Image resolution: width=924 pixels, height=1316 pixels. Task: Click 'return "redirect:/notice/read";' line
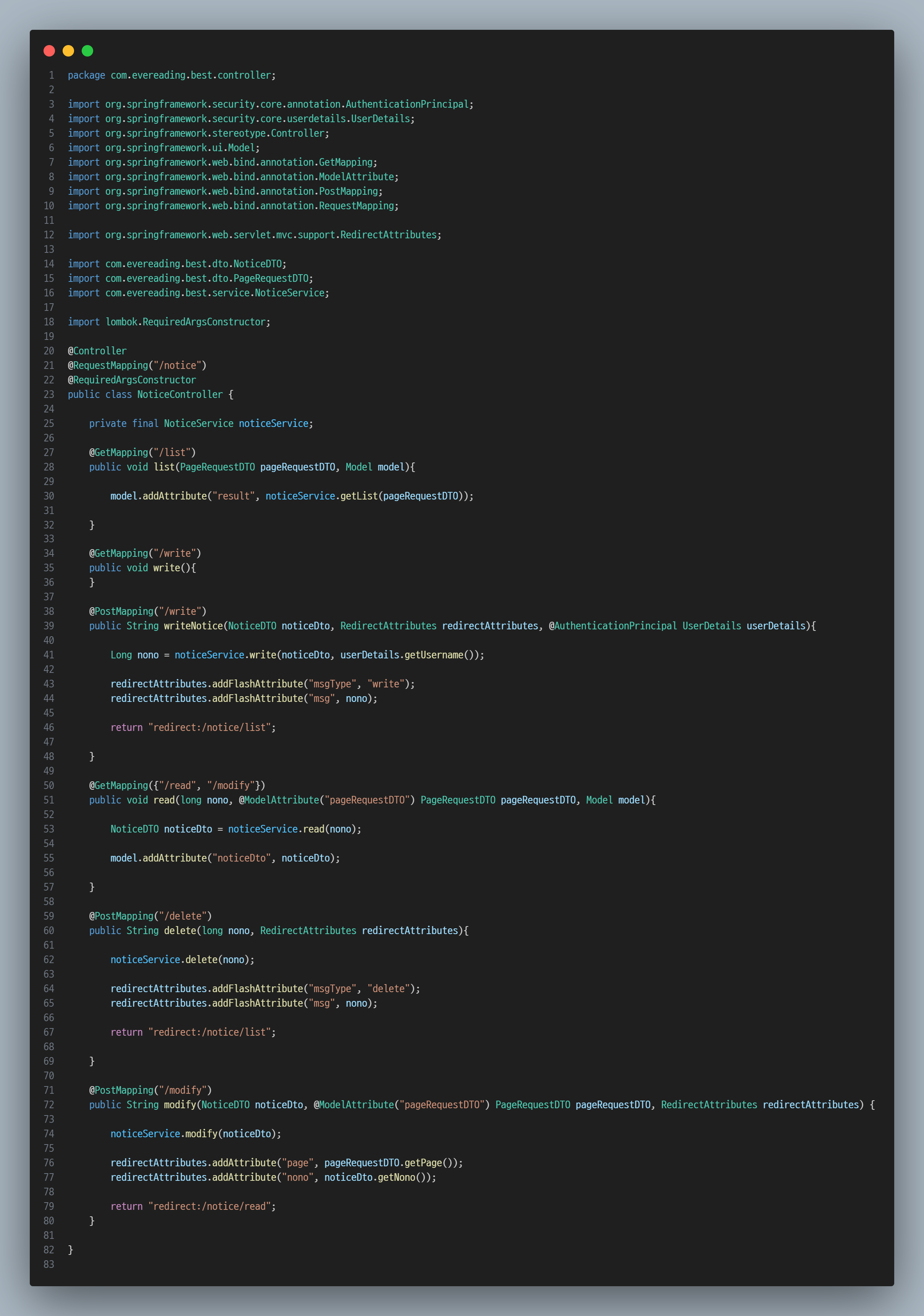click(193, 1206)
